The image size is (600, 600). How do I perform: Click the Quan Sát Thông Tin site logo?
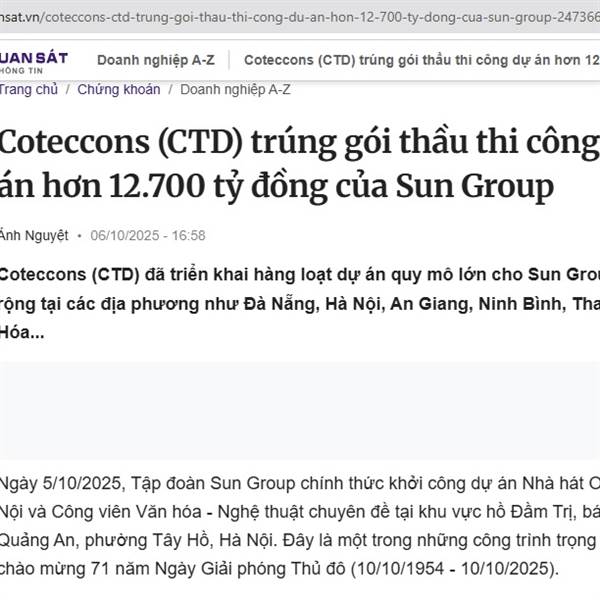pyautogui.click(x=33, y=60)
